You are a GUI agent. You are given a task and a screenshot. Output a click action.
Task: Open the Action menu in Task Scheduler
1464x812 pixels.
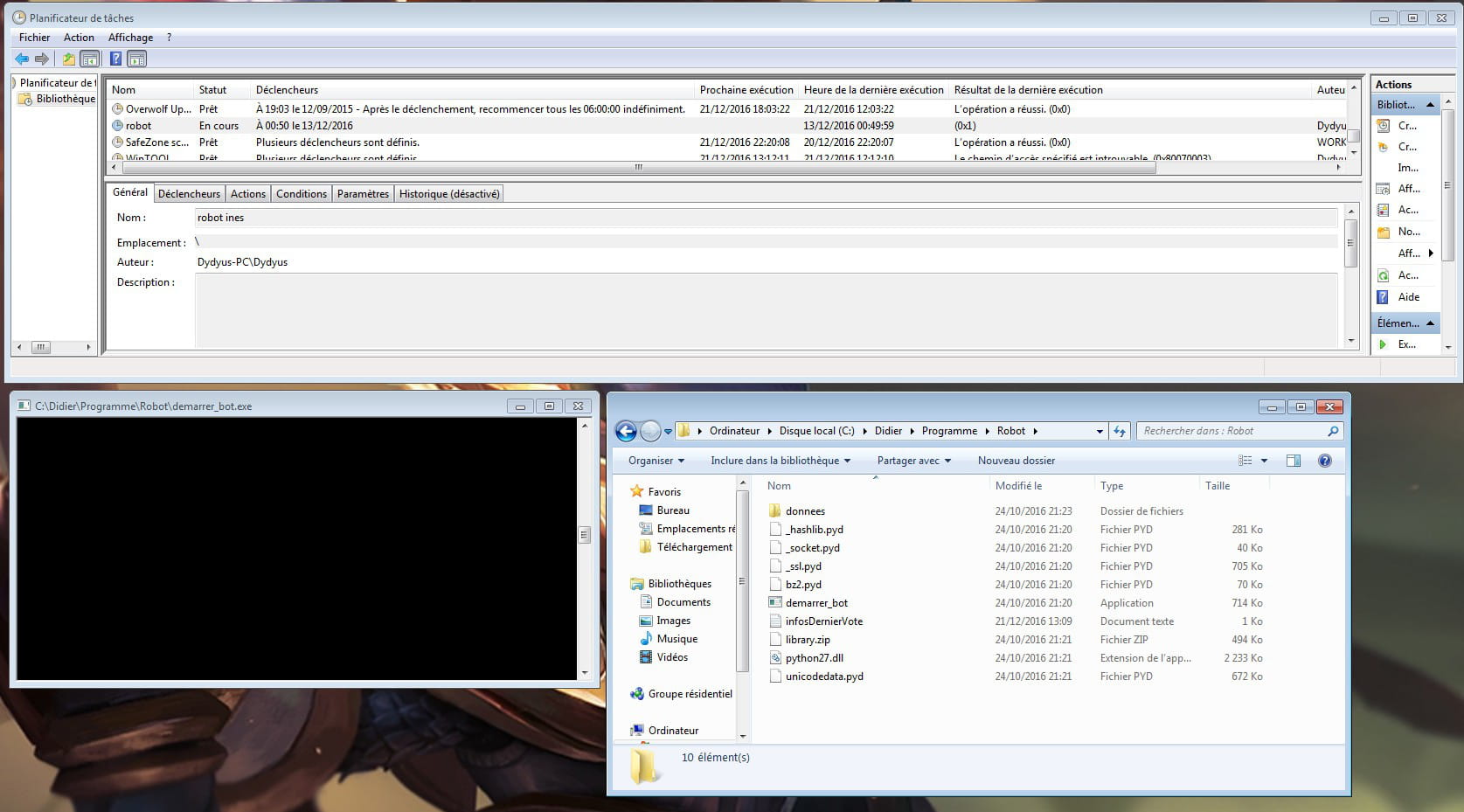(79, 38)
